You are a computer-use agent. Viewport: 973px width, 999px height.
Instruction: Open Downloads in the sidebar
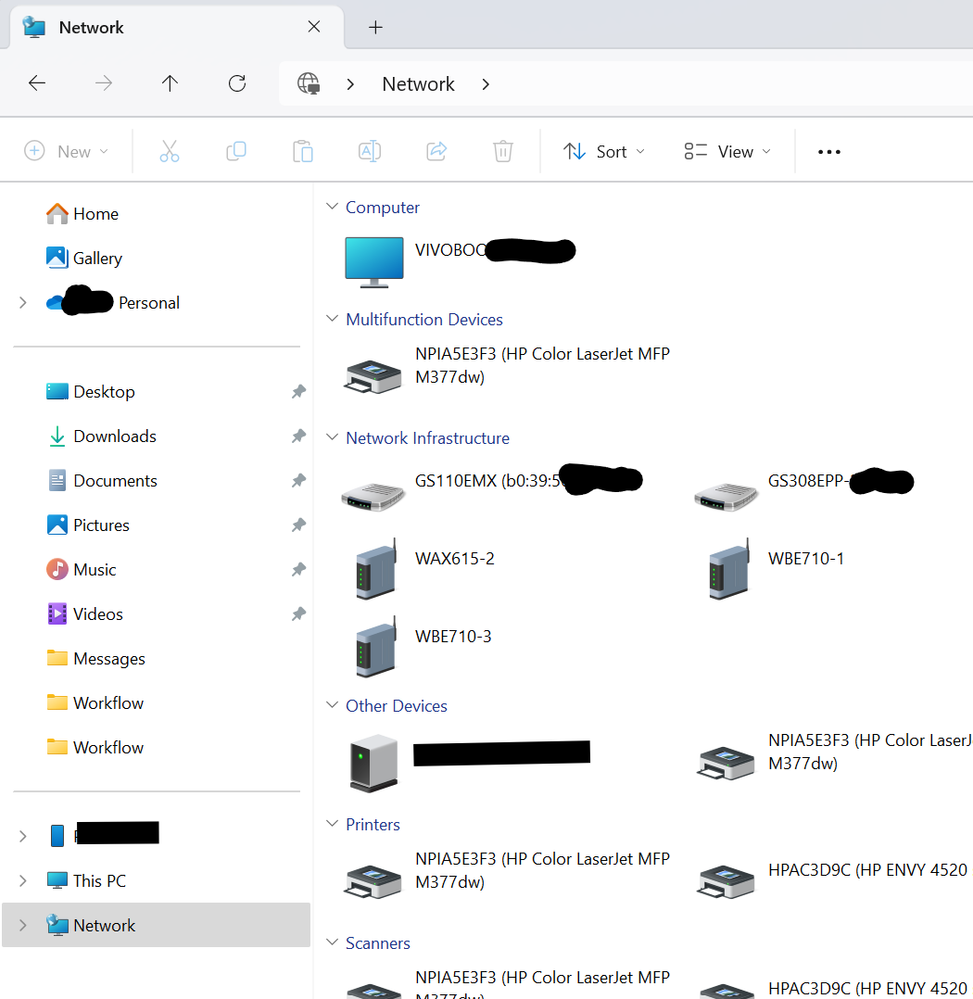tap(114, 437)
